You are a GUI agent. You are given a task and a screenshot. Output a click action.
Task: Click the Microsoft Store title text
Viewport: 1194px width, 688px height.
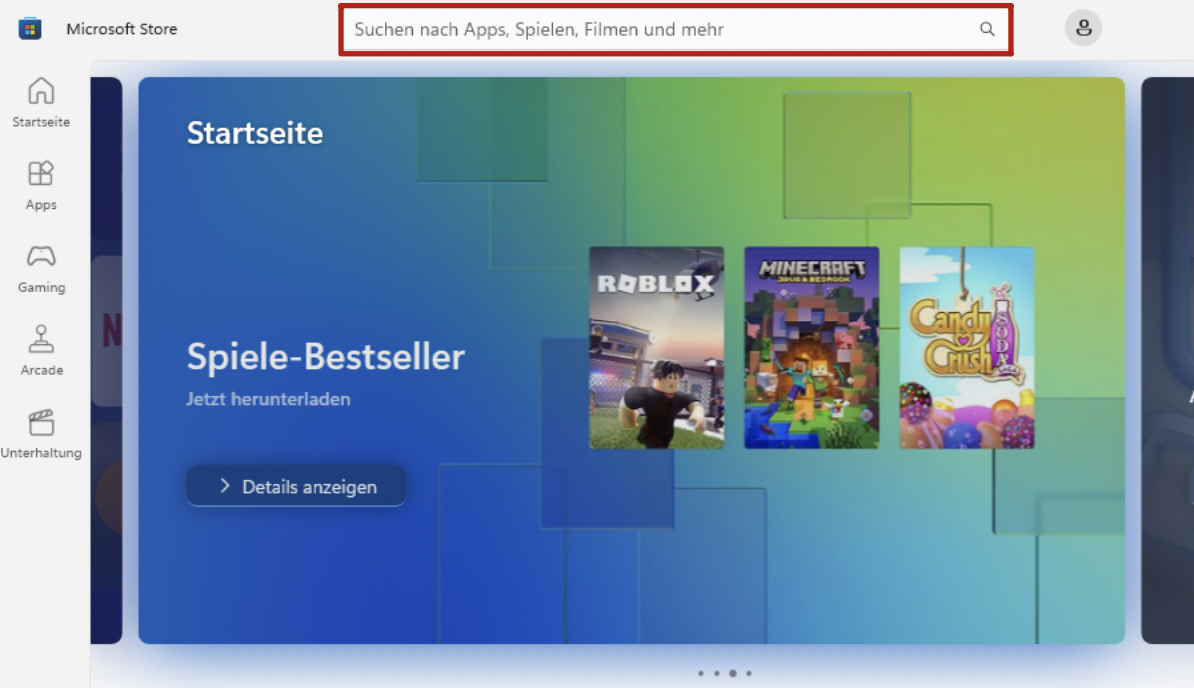click(x=122, y=29)
